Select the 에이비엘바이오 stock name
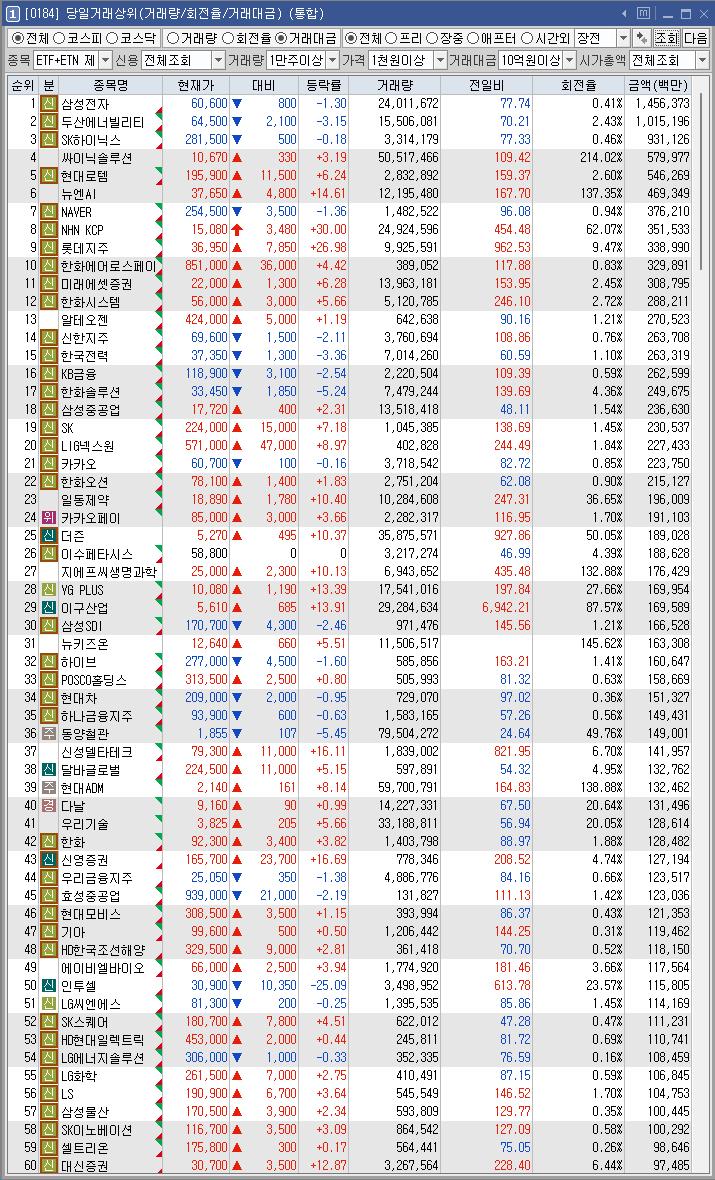 (x=102, y=968)
